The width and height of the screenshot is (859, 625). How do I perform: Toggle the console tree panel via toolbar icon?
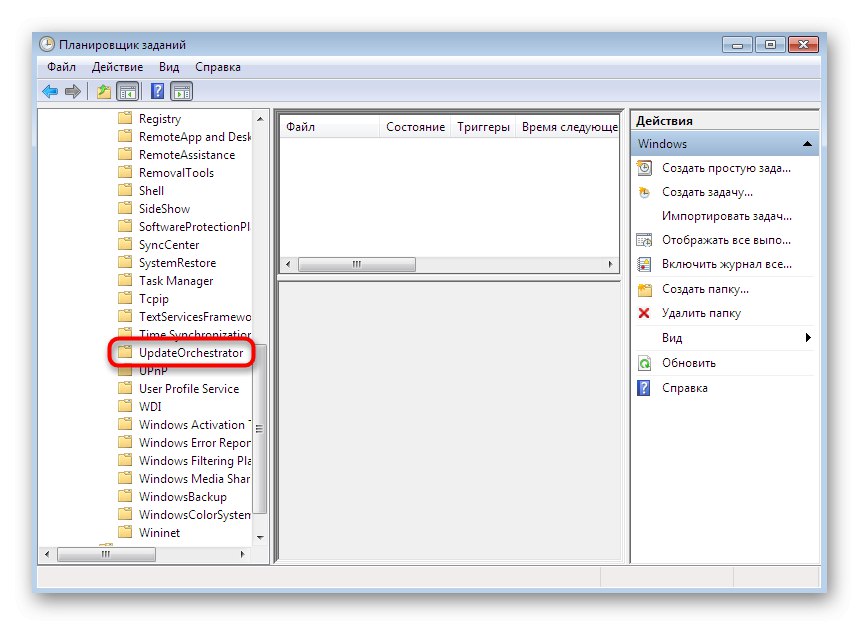point(127,91)
